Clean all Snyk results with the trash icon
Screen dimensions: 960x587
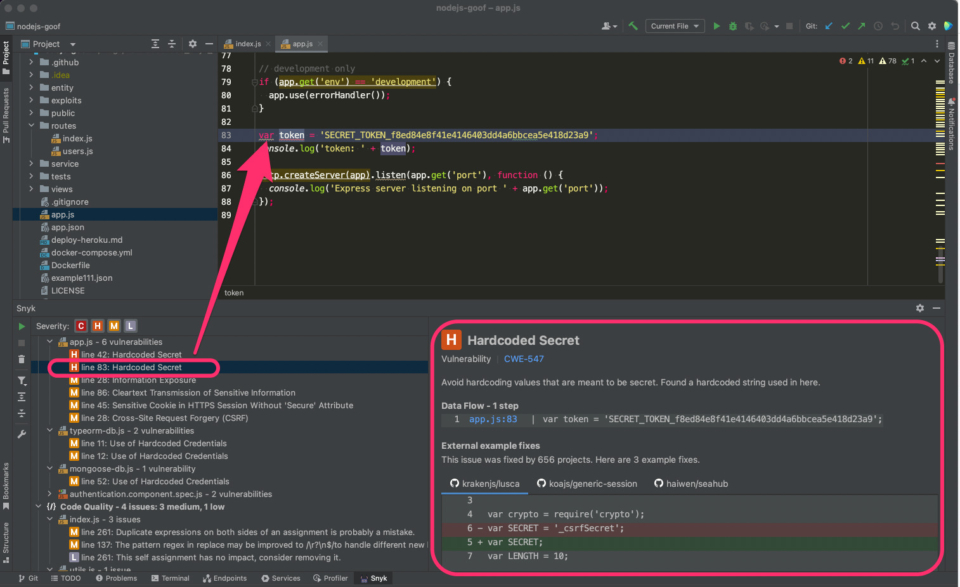coord(21,359)
